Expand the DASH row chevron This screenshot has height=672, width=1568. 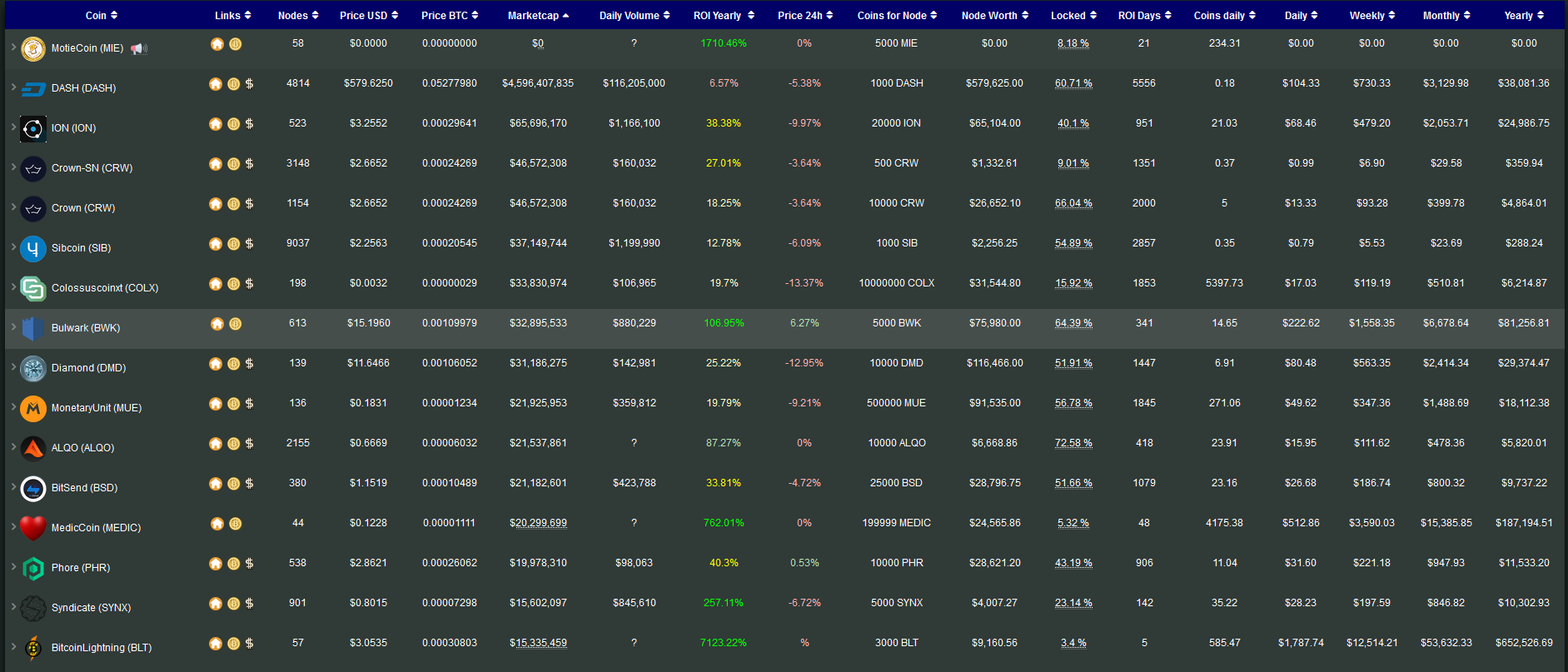tap(13, 87)
